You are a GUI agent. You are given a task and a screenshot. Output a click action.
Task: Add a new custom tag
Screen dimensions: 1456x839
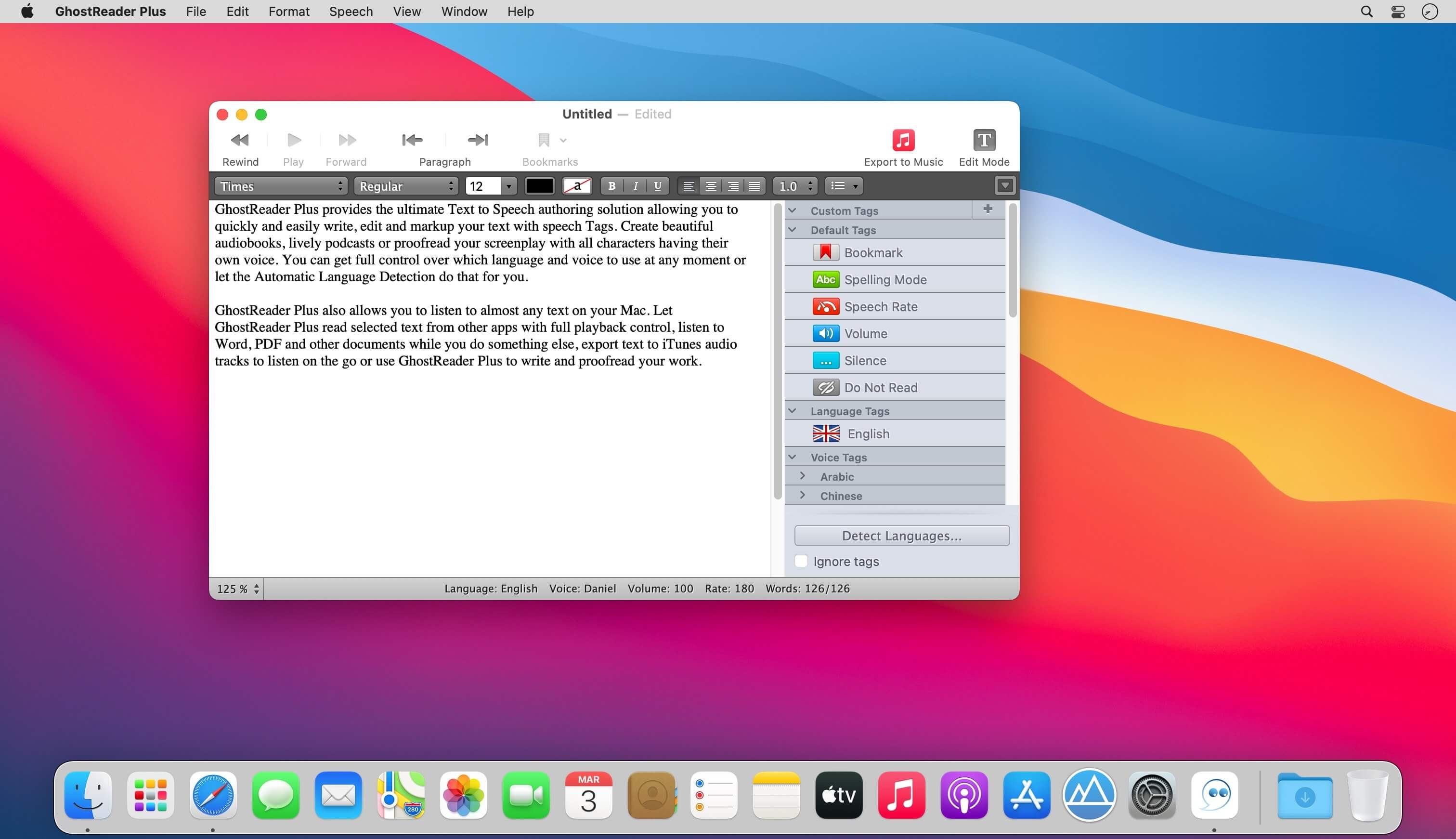click(x=988, y=209)
